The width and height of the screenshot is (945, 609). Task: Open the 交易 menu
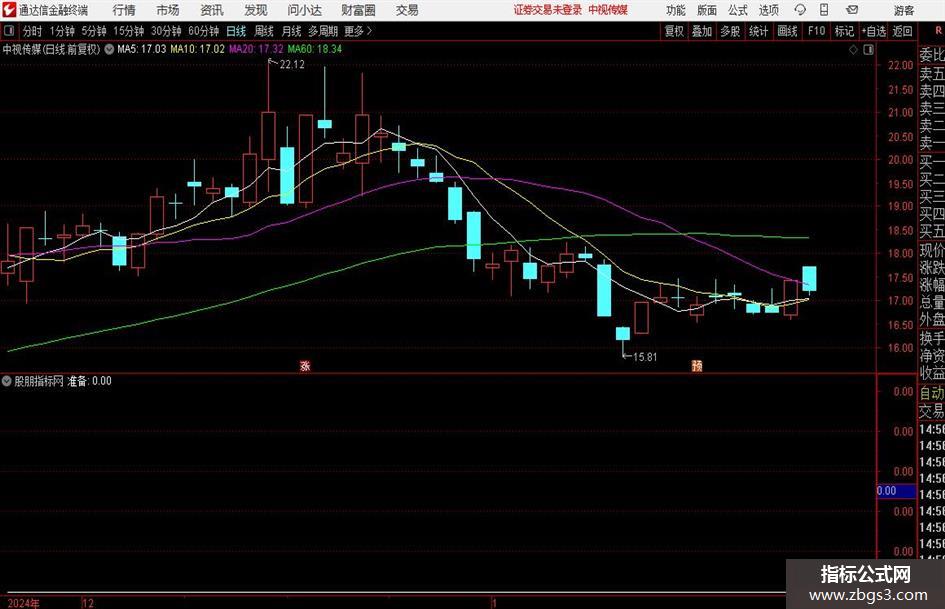(407, 10)
